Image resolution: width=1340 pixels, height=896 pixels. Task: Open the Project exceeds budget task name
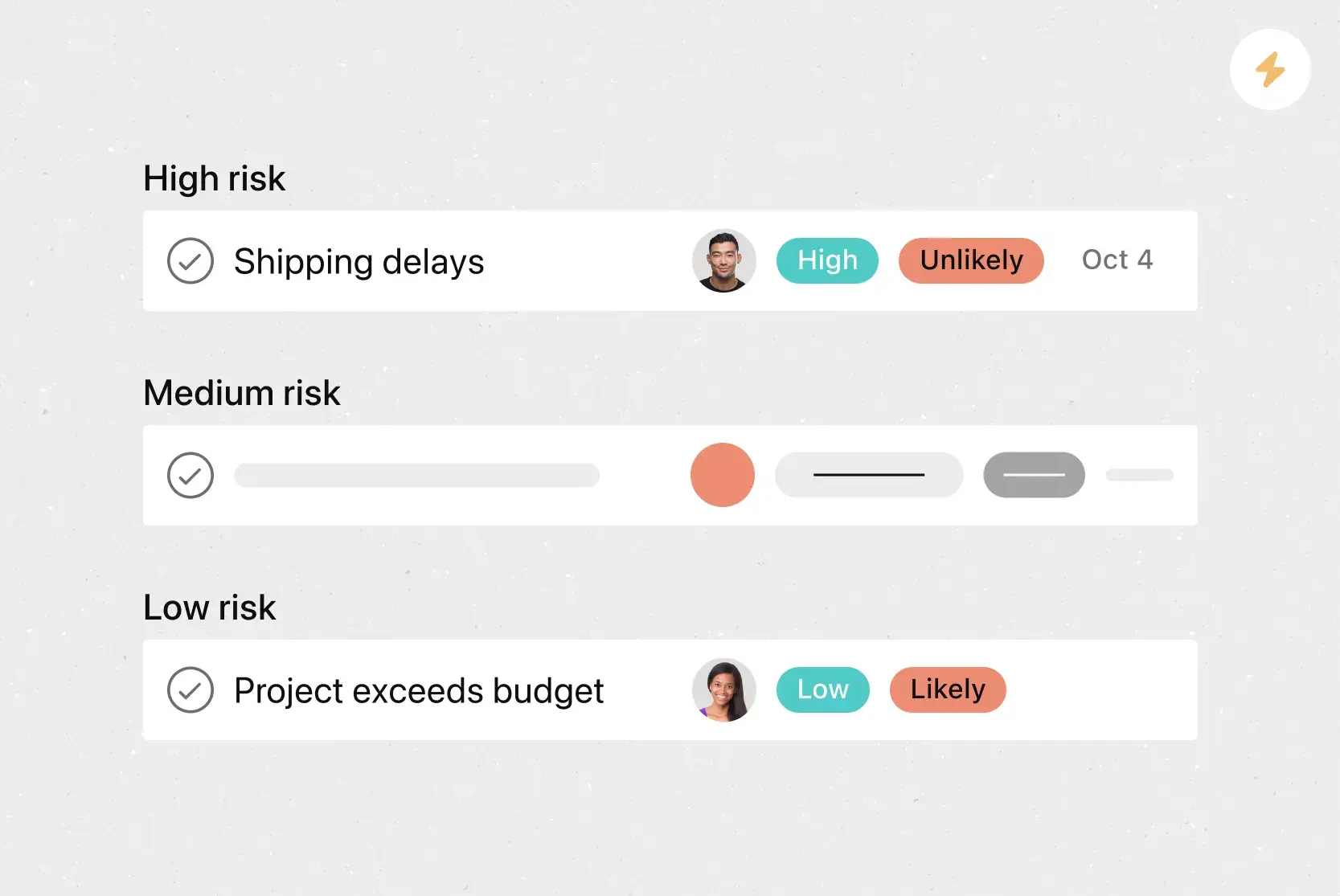click(418, 691)
